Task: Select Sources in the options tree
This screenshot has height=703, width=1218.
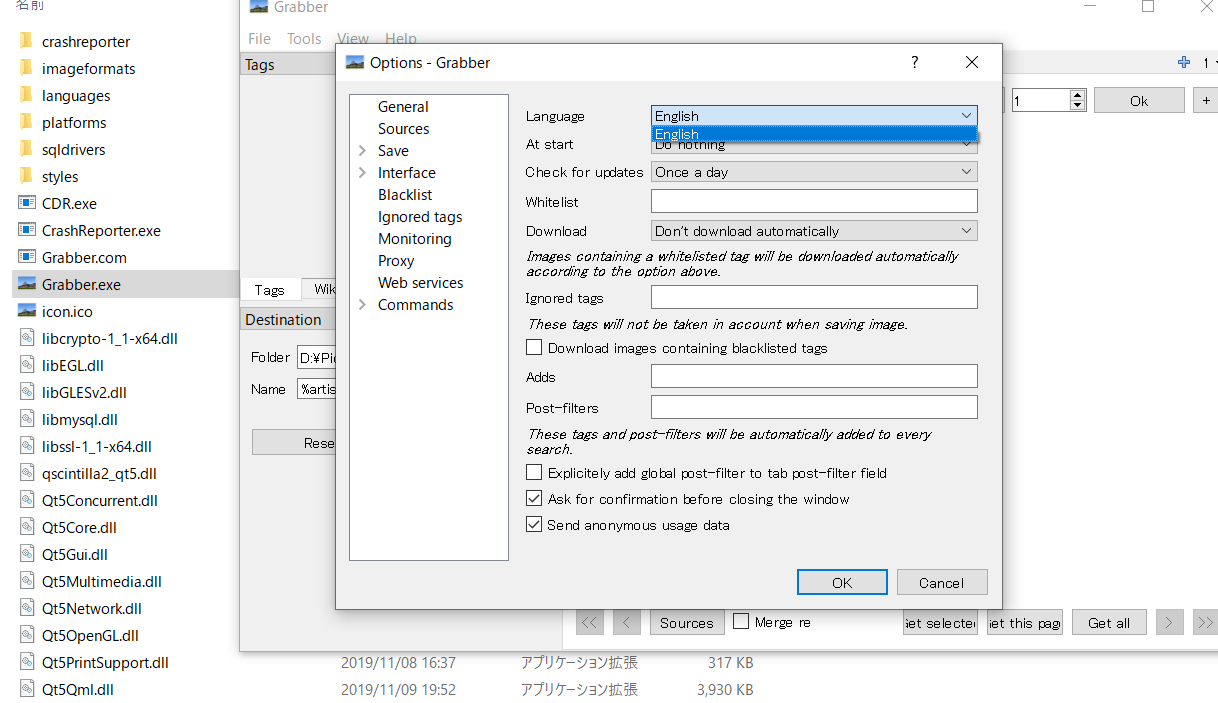Action: pyautogui.click(x=404, y=129)
